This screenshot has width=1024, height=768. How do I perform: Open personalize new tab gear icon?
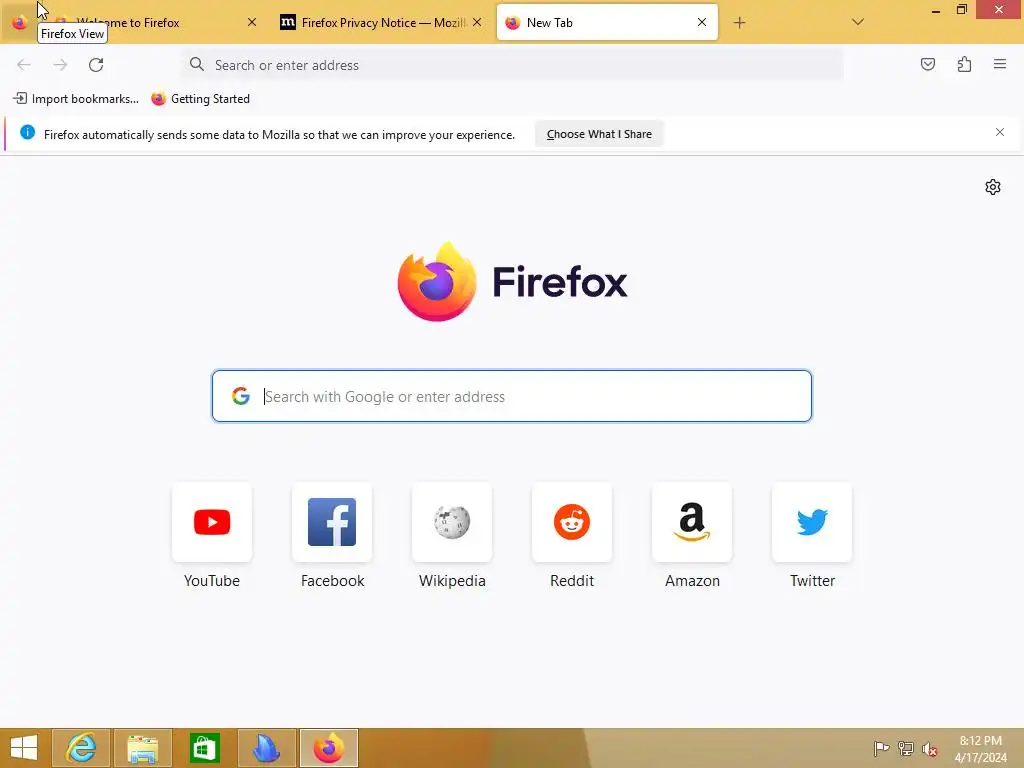tap(993, 187)
